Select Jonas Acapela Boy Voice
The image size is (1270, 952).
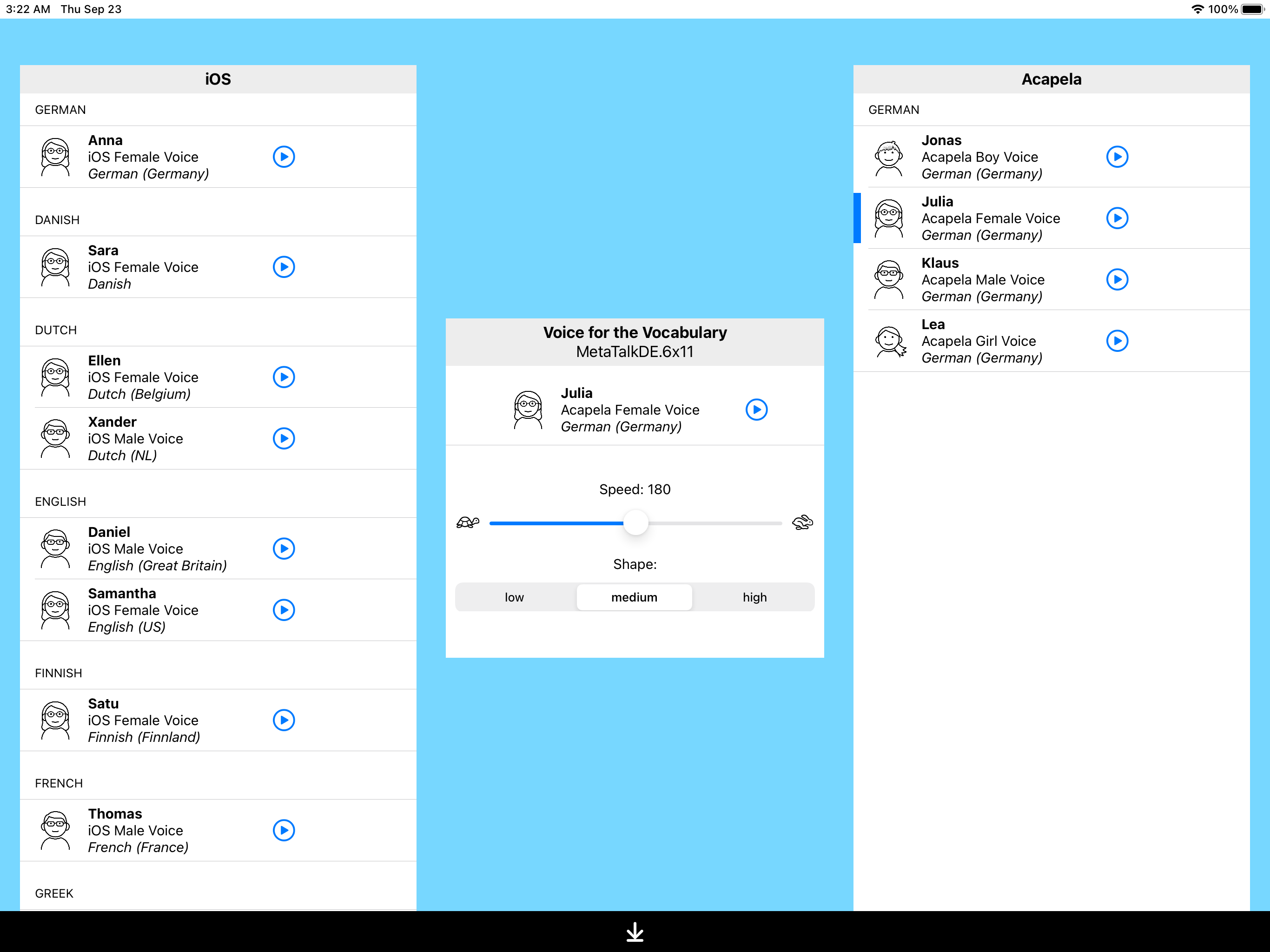click(1052, 157)
